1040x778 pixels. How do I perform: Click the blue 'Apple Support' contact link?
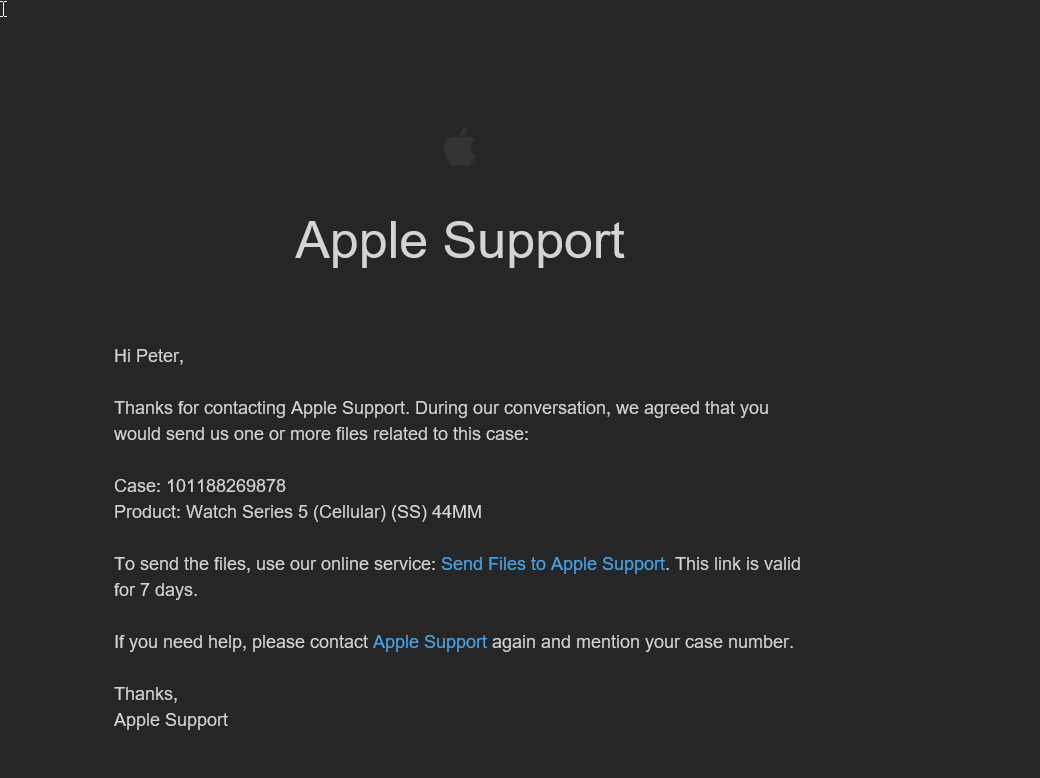point(430,642)
